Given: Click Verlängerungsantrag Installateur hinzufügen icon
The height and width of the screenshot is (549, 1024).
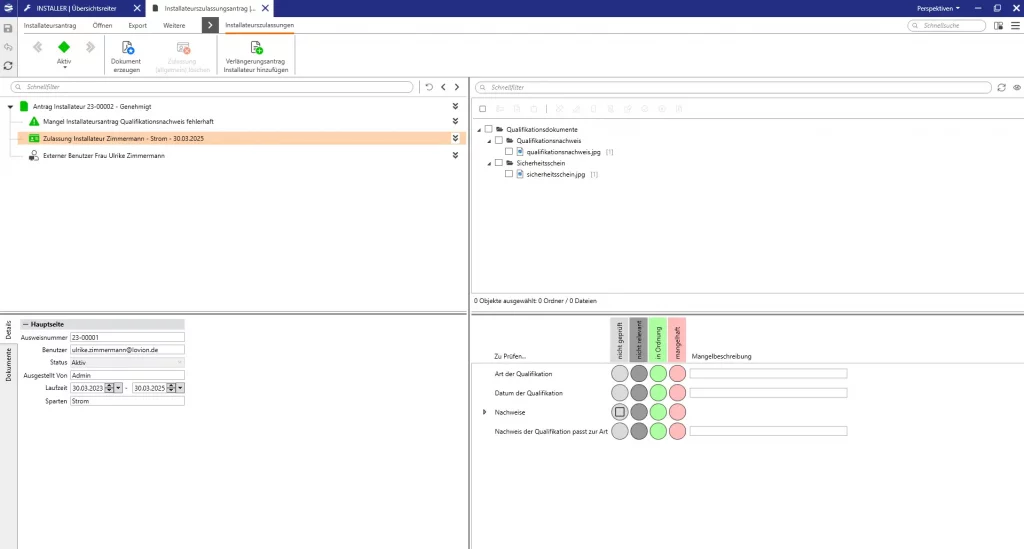Looking at the screenshot, I should 256,48.
